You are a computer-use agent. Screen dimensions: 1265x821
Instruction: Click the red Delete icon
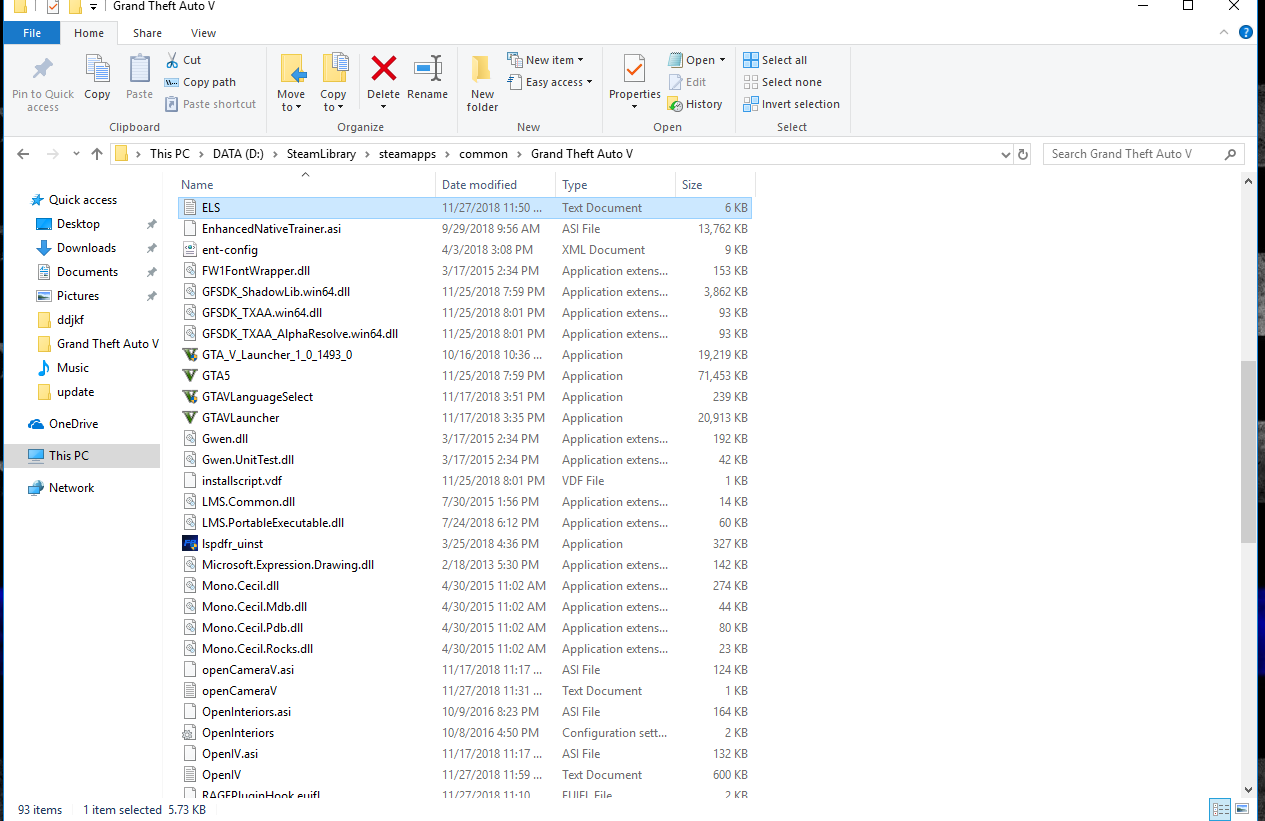pyautogui.click(x=384, y=68)
